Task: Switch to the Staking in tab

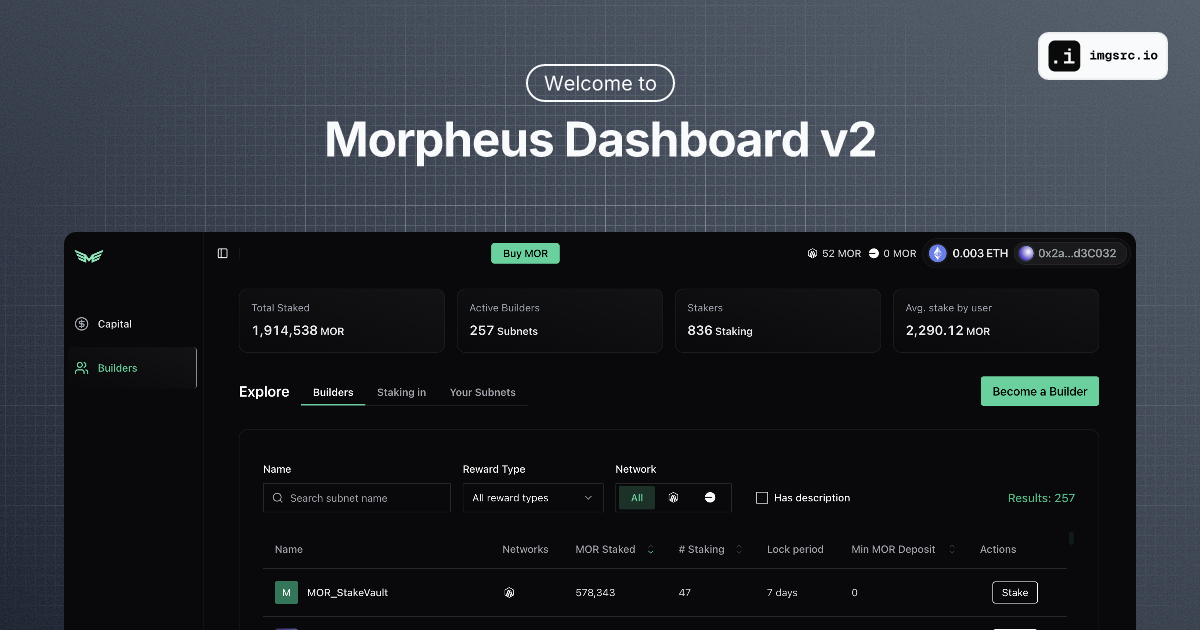Action: pyautogui.click(x=401, y=392)
